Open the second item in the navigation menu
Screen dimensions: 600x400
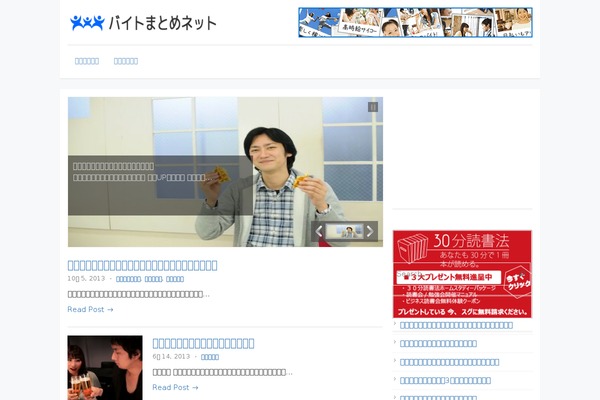[126, 61]
